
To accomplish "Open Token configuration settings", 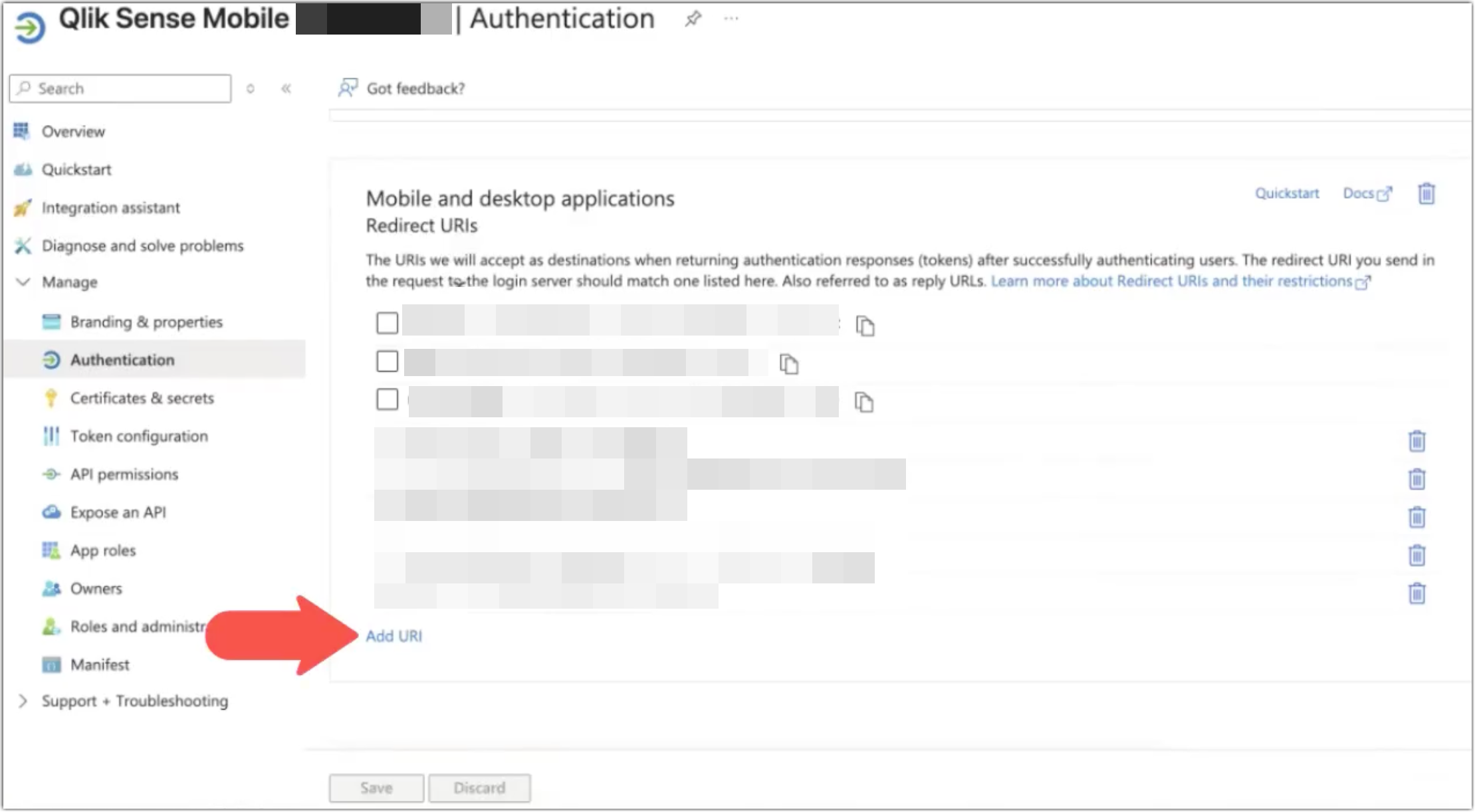I will pos(139,436).
